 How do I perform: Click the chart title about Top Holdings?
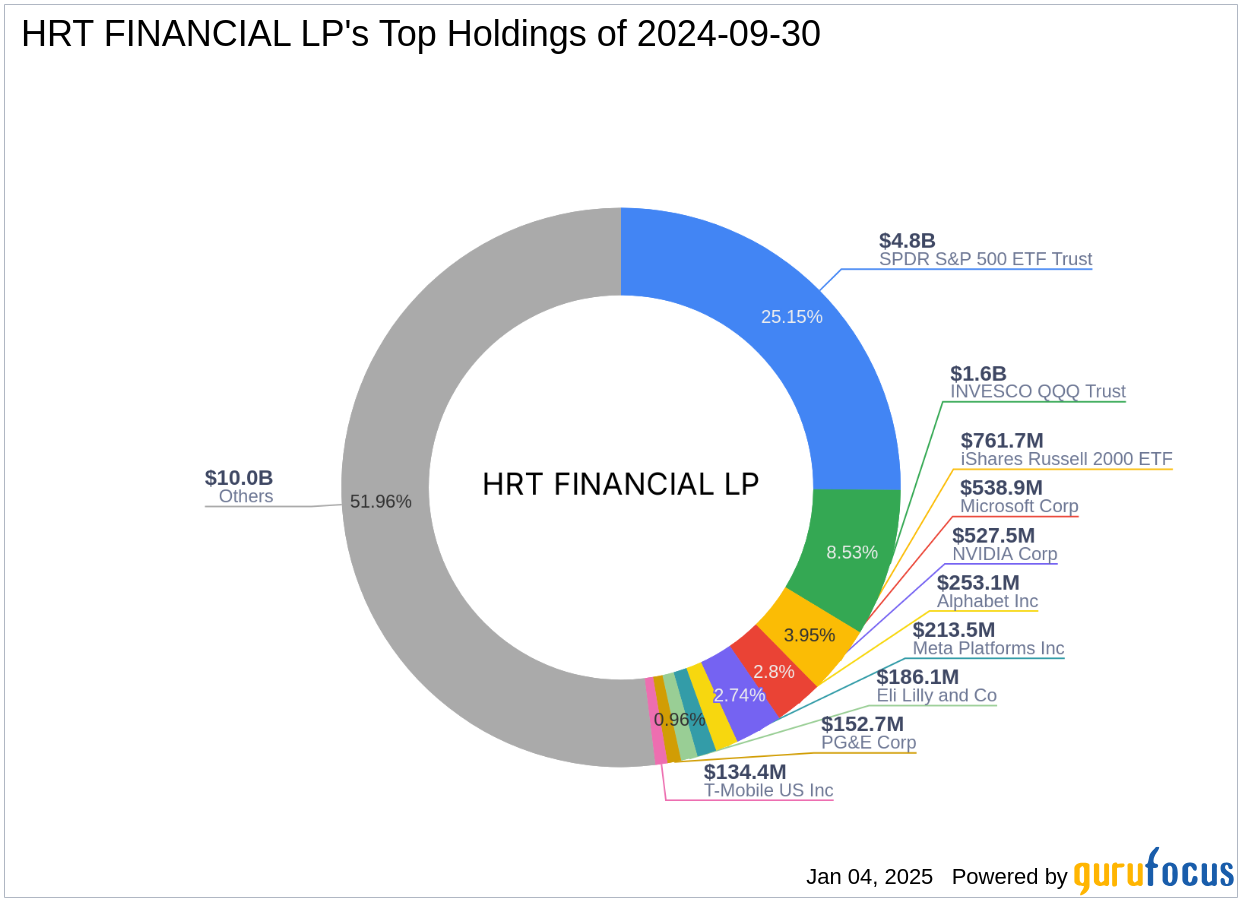pos(421,34)
